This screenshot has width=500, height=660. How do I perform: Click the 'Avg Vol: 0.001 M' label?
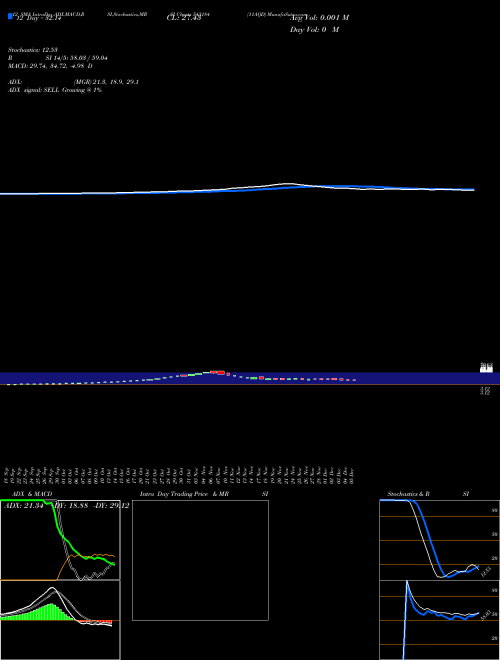click(x=319, y=18)
